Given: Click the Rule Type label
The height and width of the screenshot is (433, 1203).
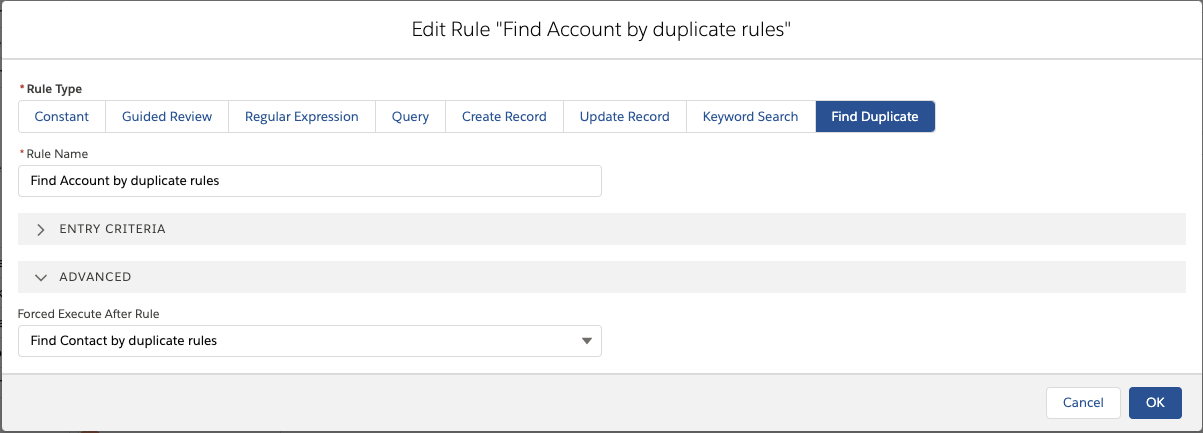Looking at the screenshot, I should click(56, 89).
